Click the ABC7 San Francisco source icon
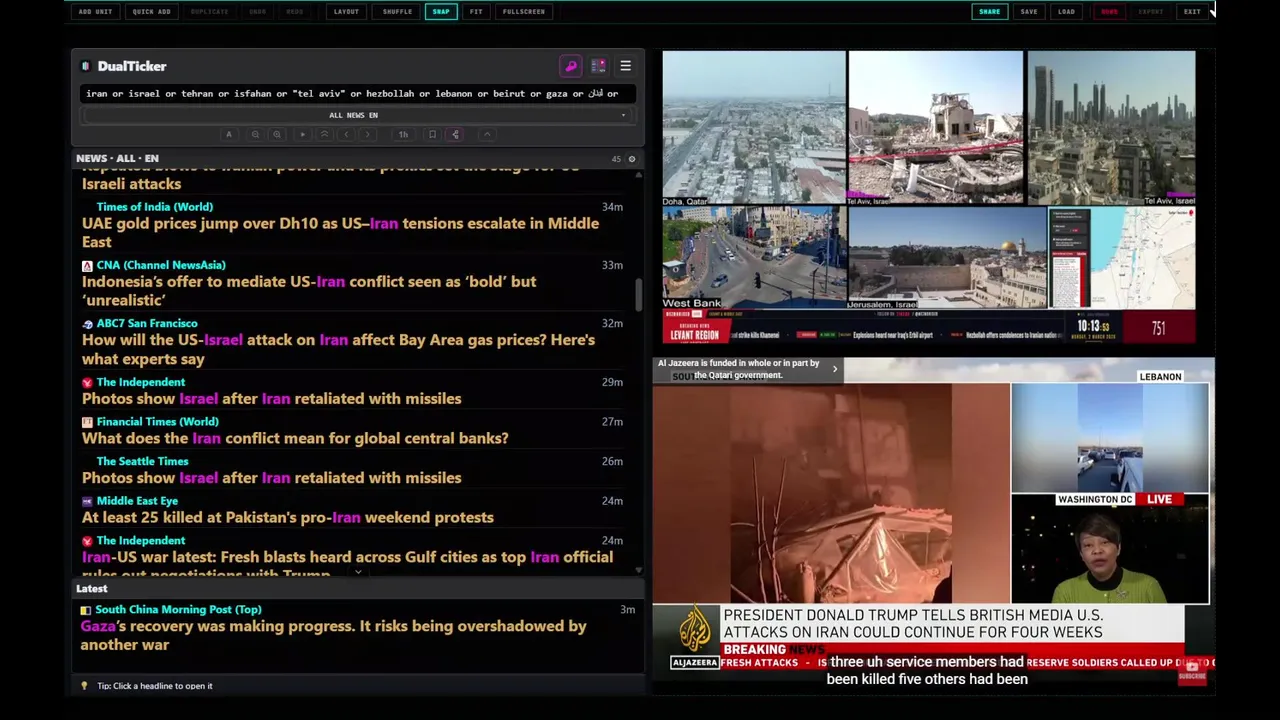The width and height of the screenshot is (1280, 720). tap(87, 324)
